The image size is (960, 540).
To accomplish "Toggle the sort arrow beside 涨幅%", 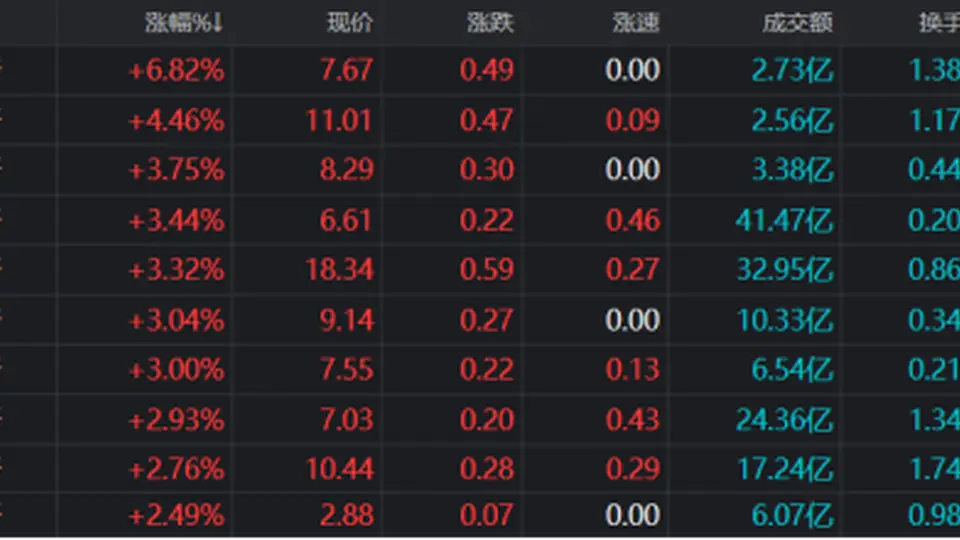I will click(x=218, y=23).
